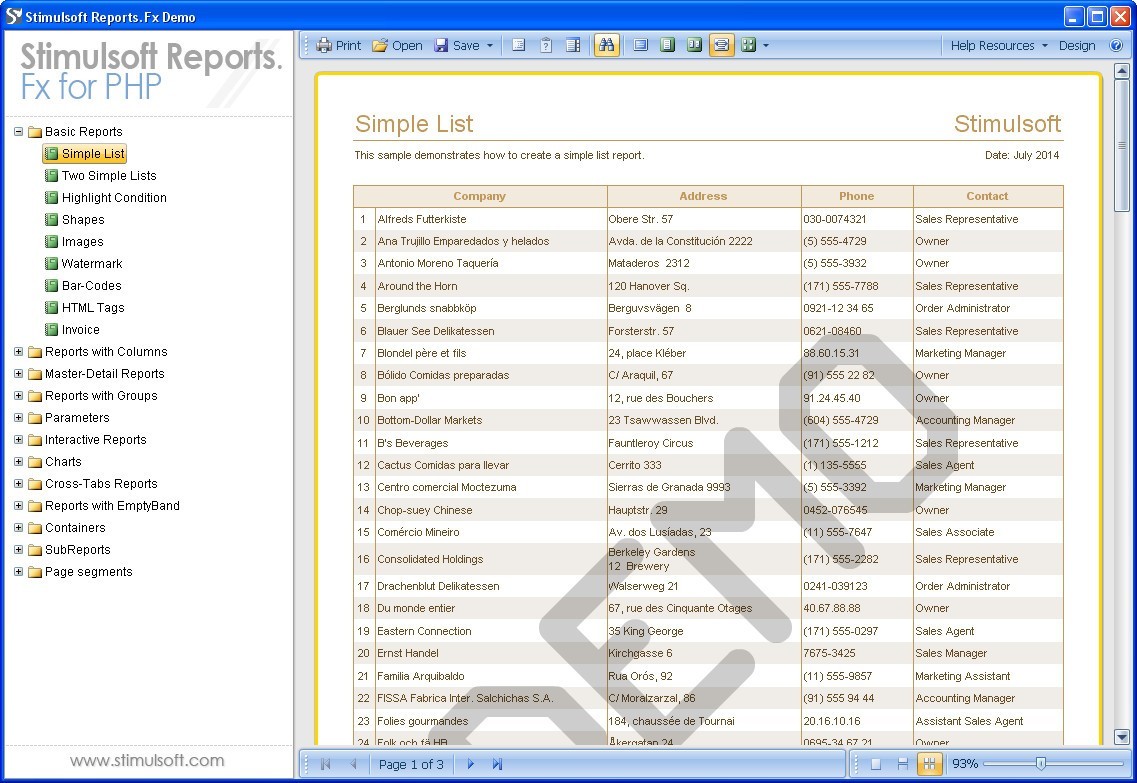Click the Shapes report icon
Viewport: 1137px width, 783px height.
point(51,220)
